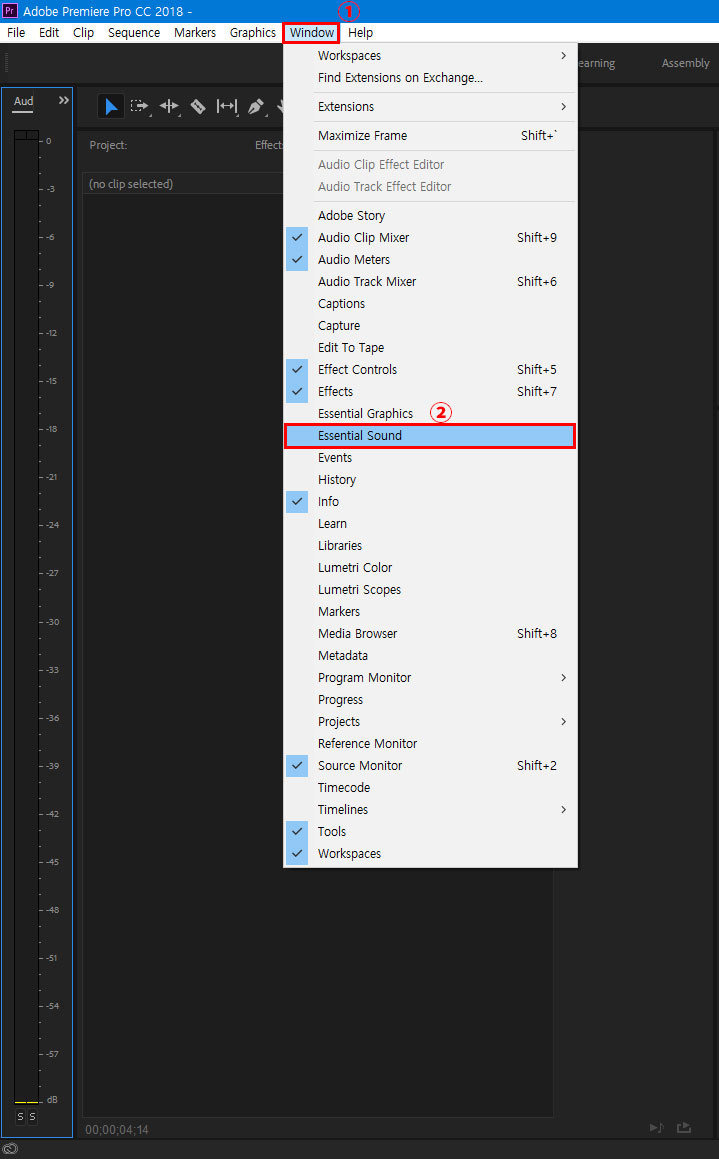Click the left S solo button under audio meters

21,1116
